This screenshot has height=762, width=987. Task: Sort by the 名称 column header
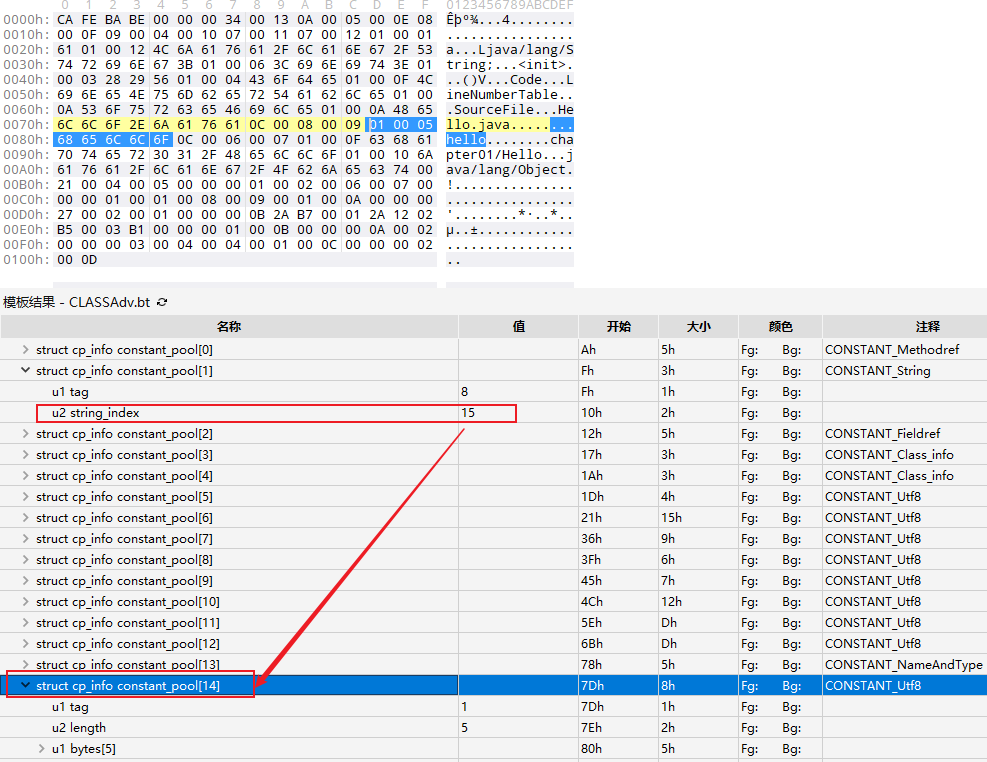[x=229, y=327]
